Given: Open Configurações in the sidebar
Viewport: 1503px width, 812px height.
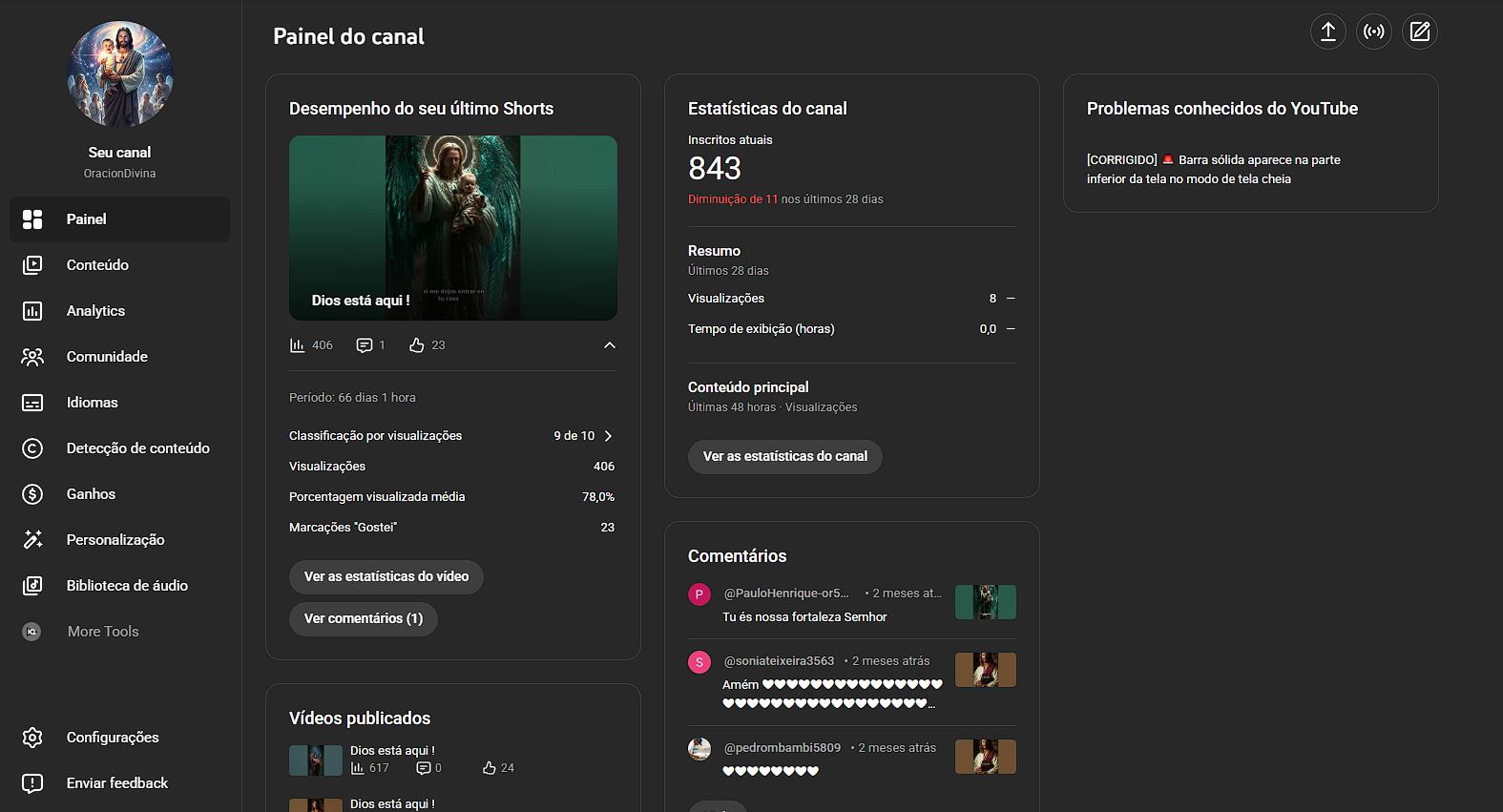Looking at the screenshot, I should [x=120, y=738].
